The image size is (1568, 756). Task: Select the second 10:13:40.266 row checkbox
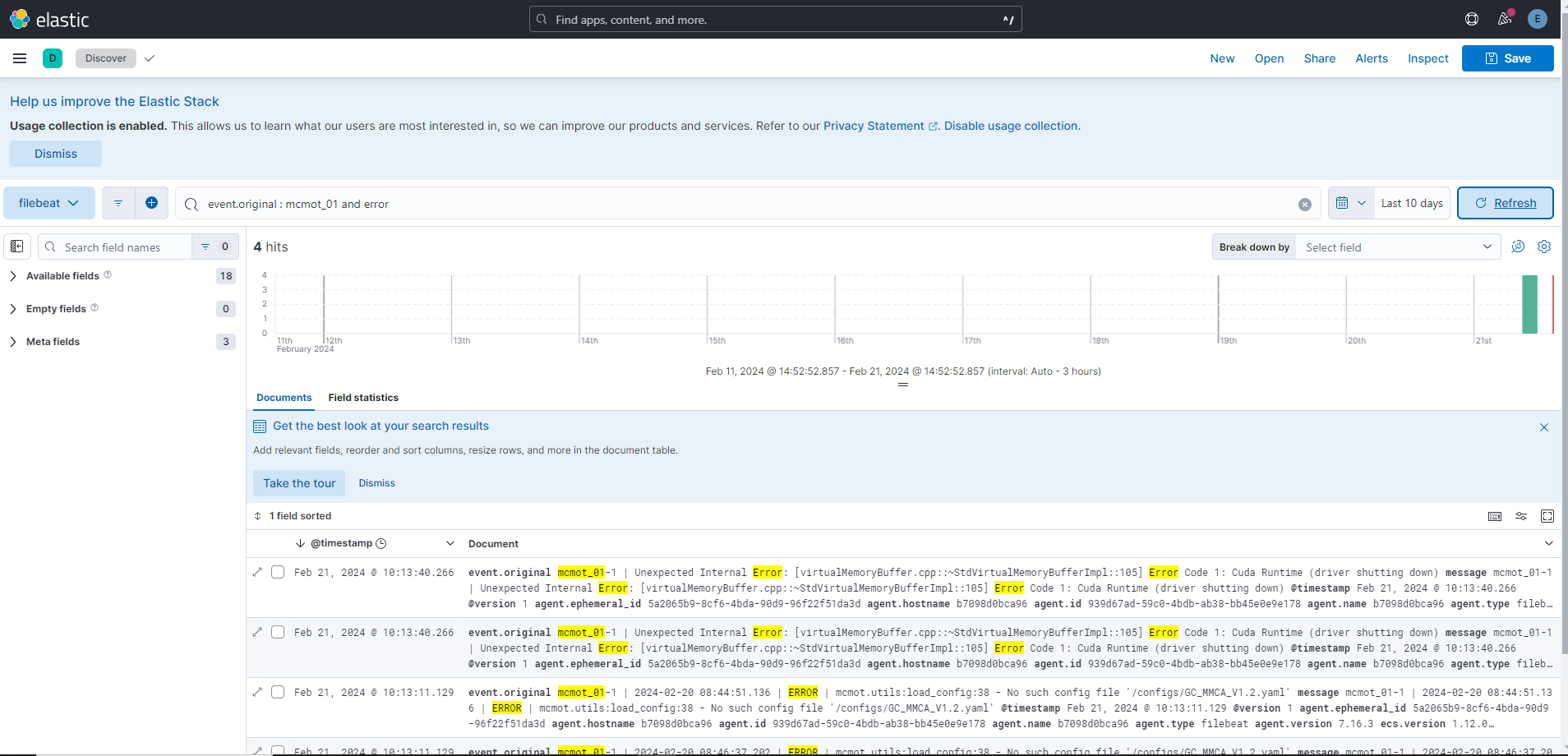[278, 632]
